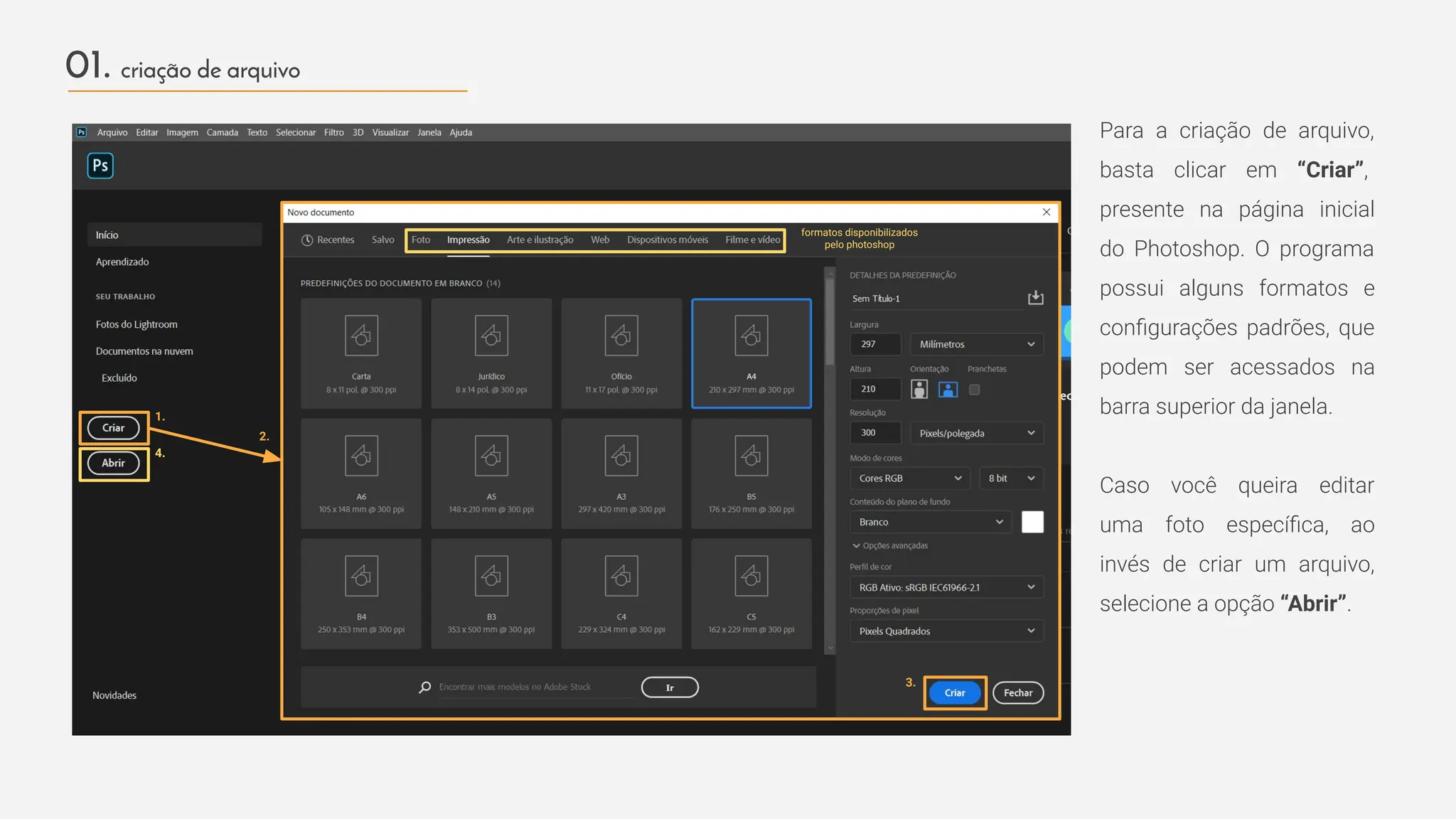Click the Criar button on home sidebar
Image resolution: width=1456 pixels, height=819 pixels.
[x=113, y=428]
